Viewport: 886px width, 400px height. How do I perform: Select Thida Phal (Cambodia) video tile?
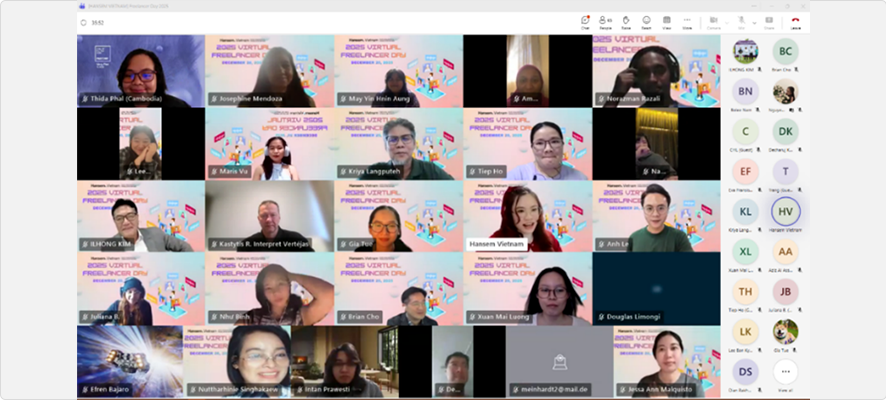[x=141, y=71]
